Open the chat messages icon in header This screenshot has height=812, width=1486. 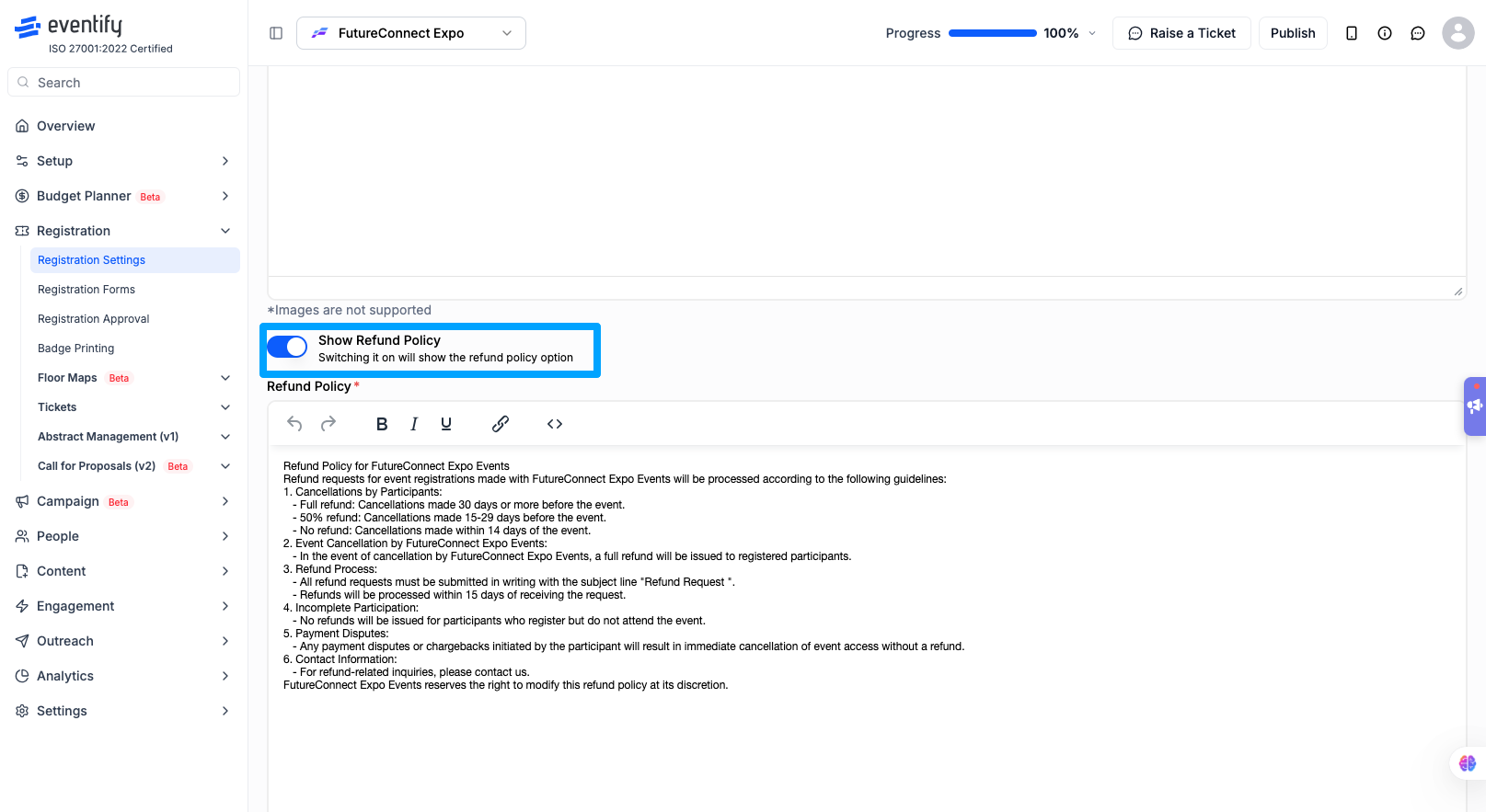point(1418,33)
